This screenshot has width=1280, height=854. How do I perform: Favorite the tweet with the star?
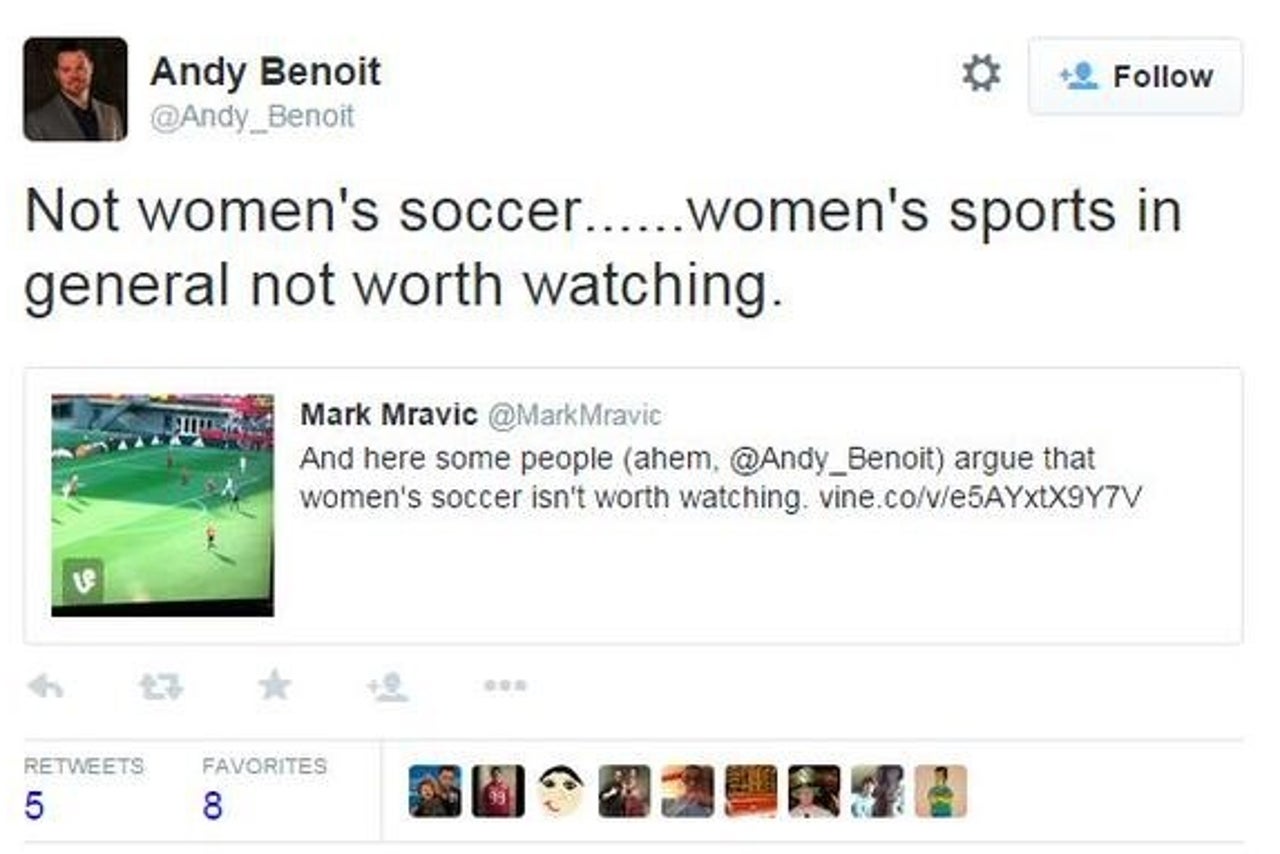coord(273,684)
